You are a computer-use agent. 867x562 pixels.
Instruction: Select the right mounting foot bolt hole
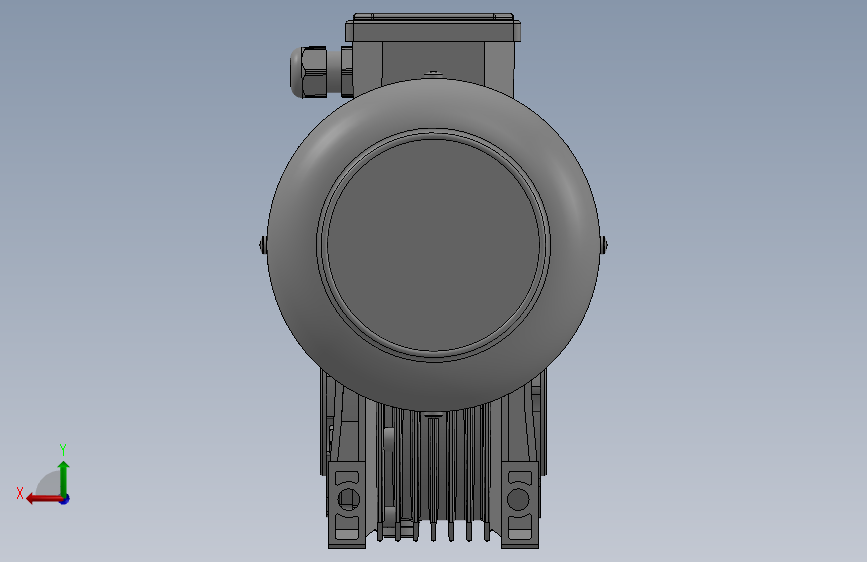[x=518, y=499]
